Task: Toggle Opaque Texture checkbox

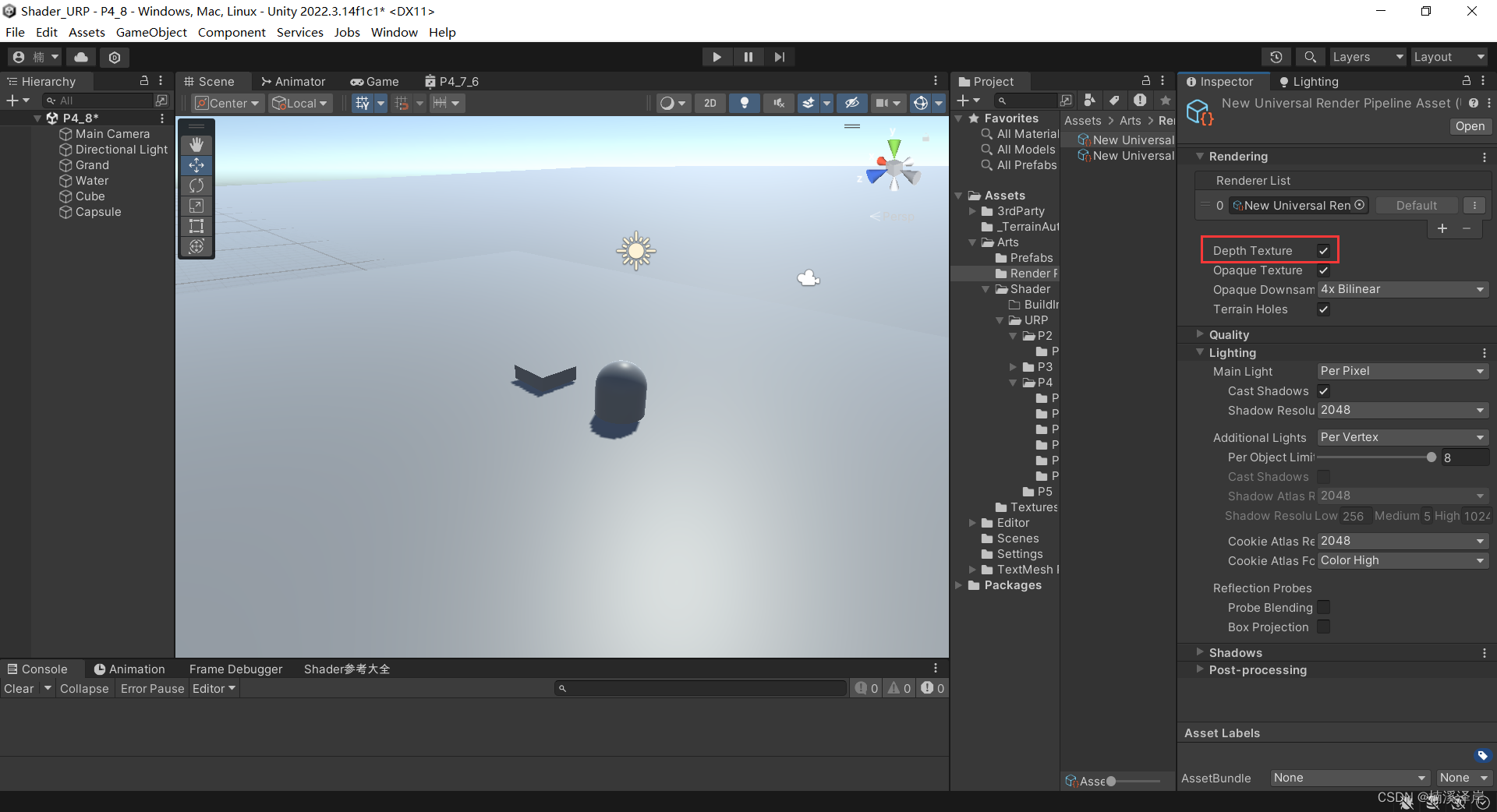Action: [x=1323, y=270]
